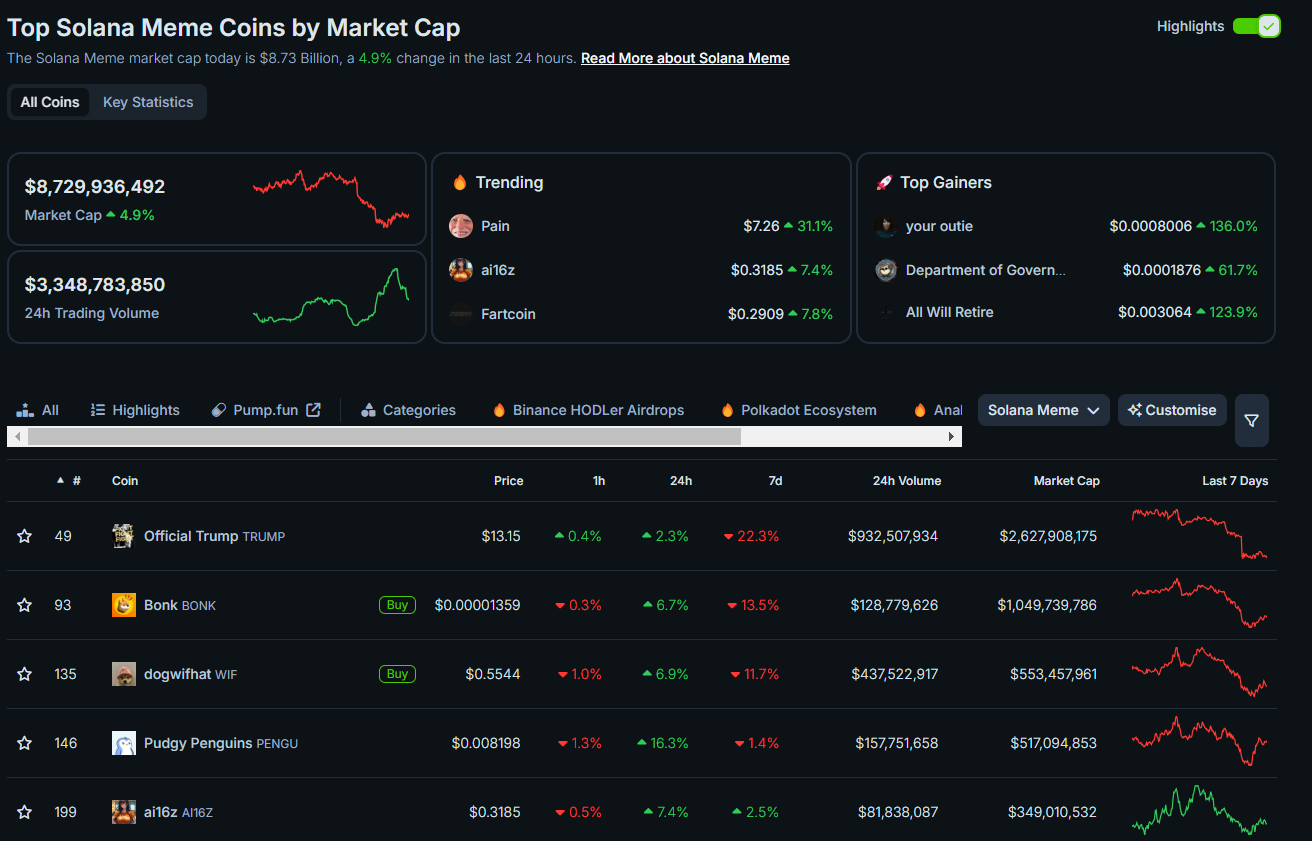
Task: Select the All category tab
Action: 38,410
